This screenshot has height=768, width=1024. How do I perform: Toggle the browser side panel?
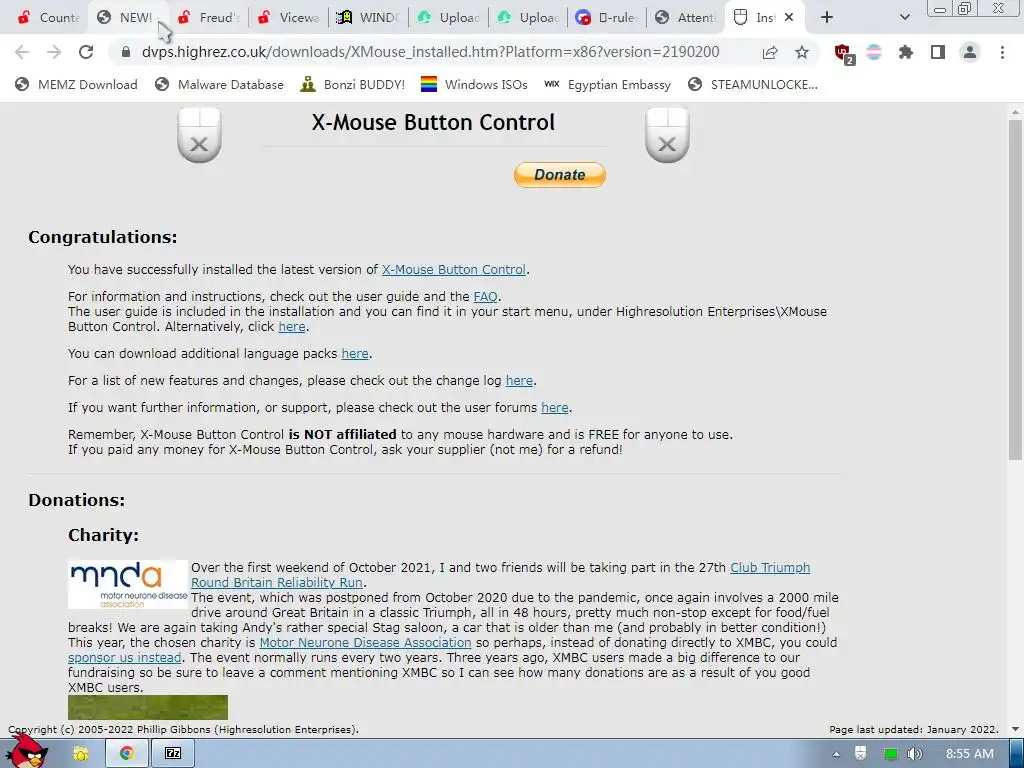click(938, 52)
